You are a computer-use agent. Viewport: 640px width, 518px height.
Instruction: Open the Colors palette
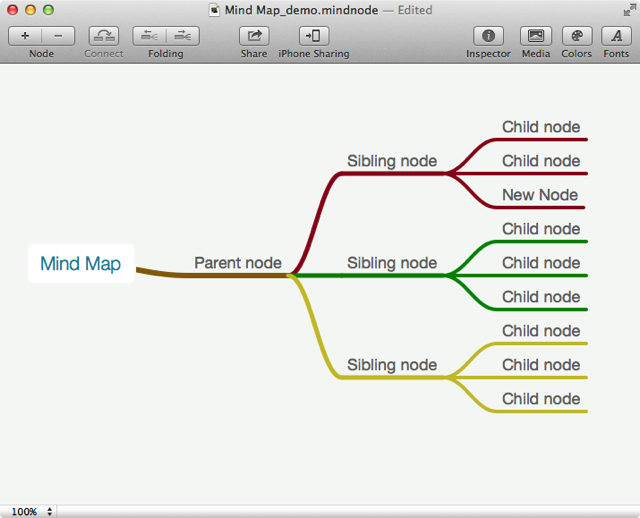pos(577,36)
